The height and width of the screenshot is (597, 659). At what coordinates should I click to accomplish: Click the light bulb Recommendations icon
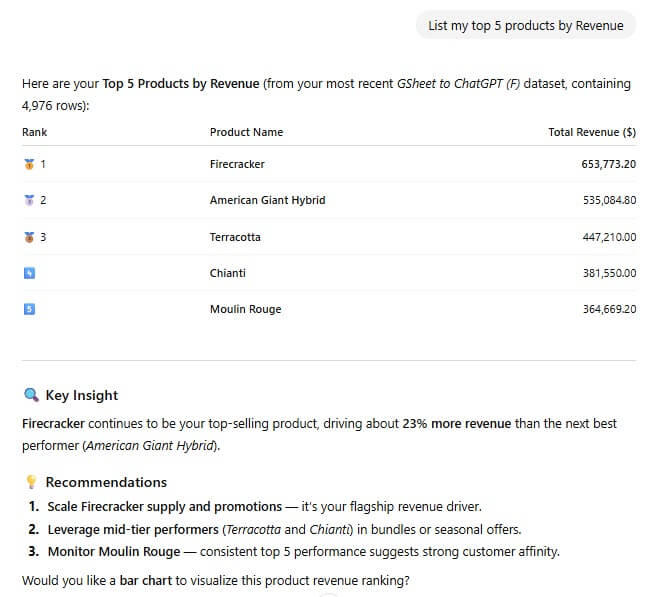tap(31, 482)
